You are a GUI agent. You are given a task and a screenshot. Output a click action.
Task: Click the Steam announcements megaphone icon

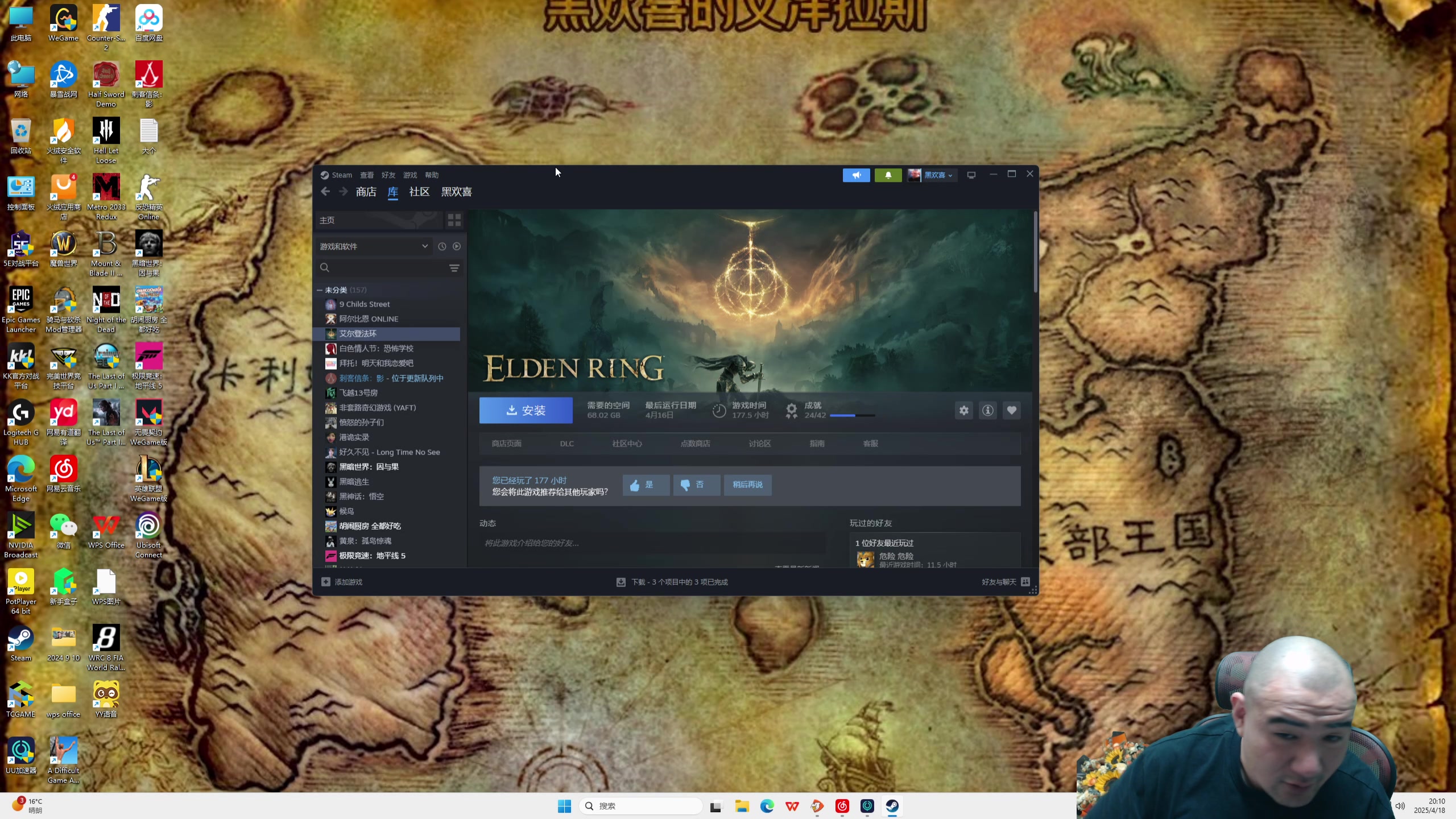point(856,175)
